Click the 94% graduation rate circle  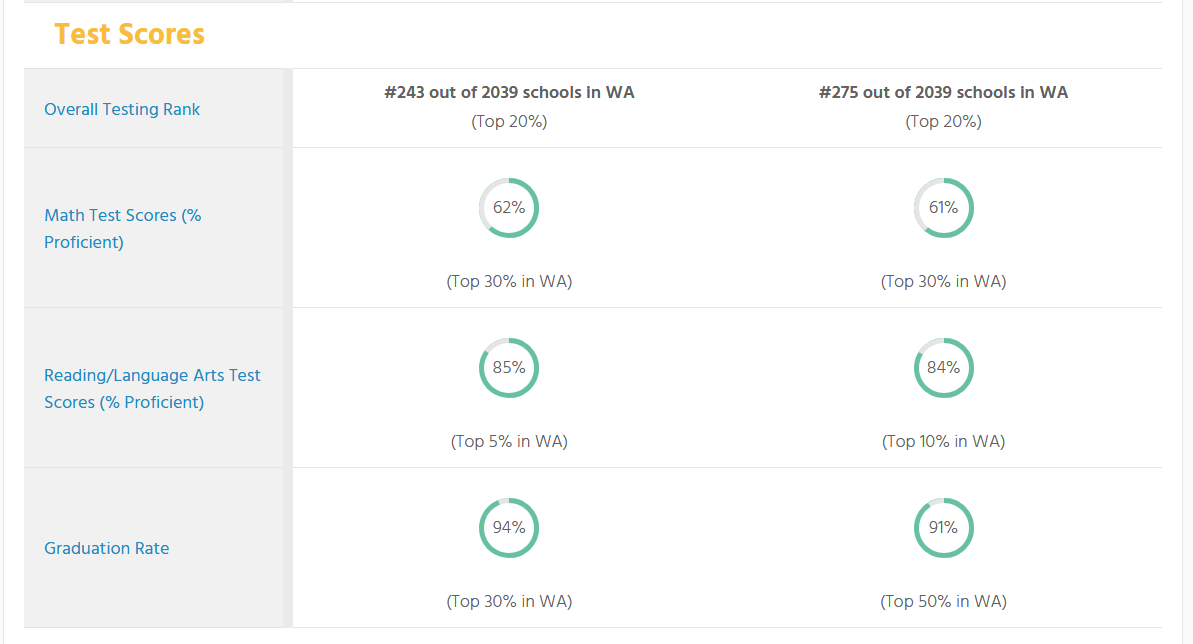click(x=509, y=528)
